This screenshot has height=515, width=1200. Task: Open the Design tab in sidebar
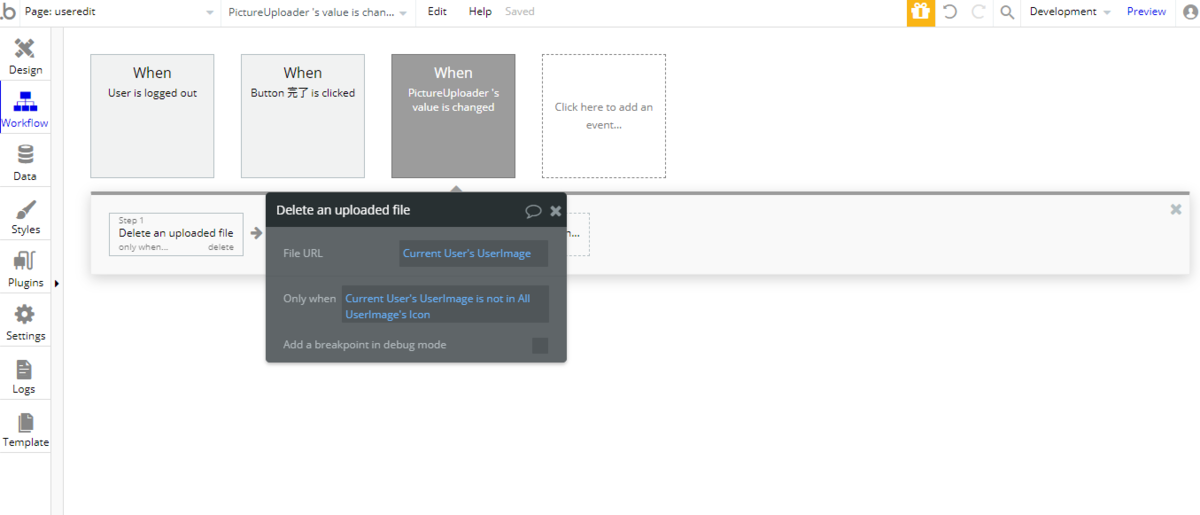[25, 56]
